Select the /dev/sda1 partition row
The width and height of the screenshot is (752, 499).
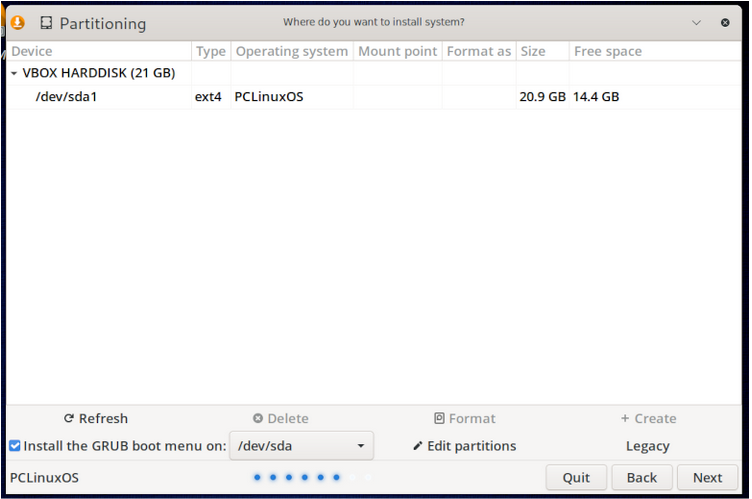click(x=374, y=97)
